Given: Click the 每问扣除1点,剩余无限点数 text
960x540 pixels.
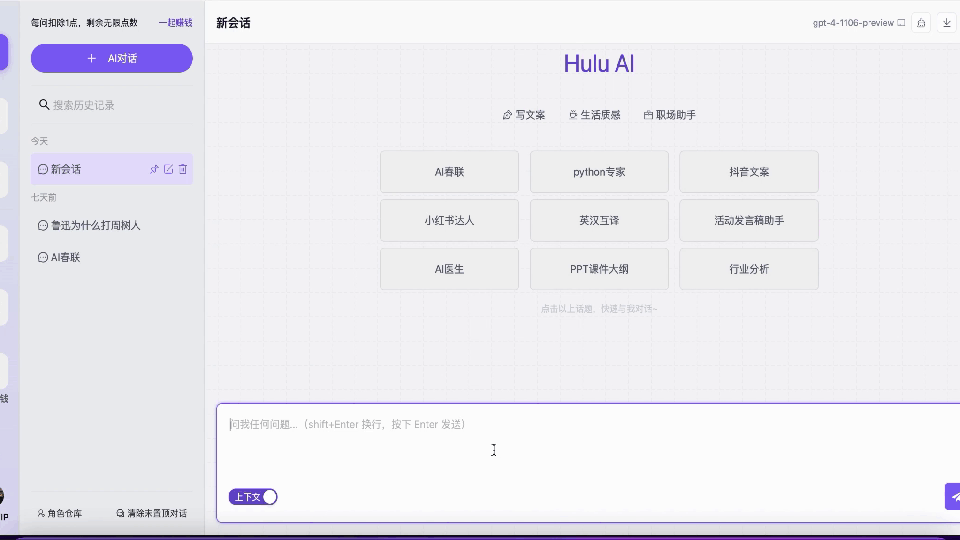Looking at the screenshot, I should pos(84,23).
